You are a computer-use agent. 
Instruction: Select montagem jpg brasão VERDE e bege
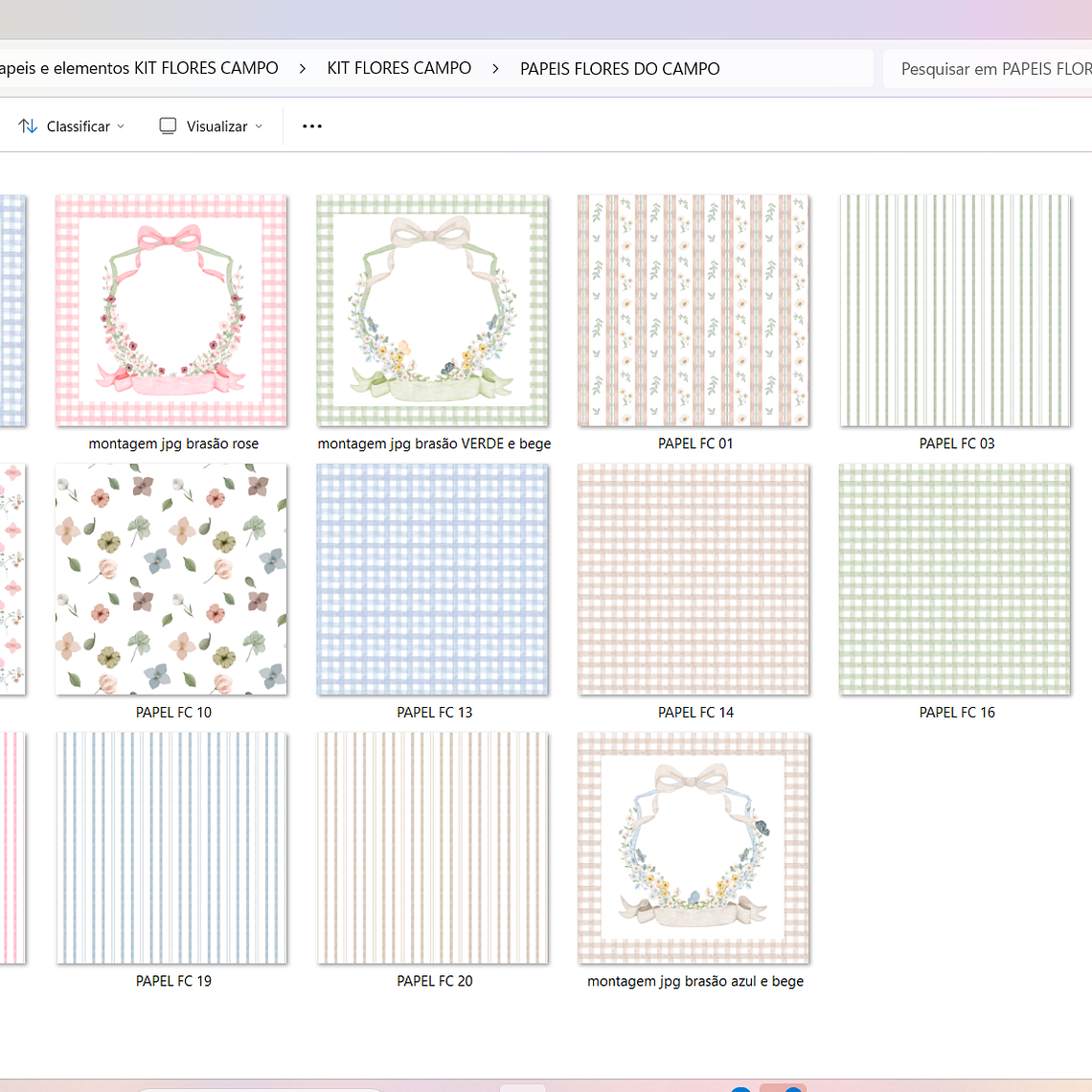(x=433, y=311)
